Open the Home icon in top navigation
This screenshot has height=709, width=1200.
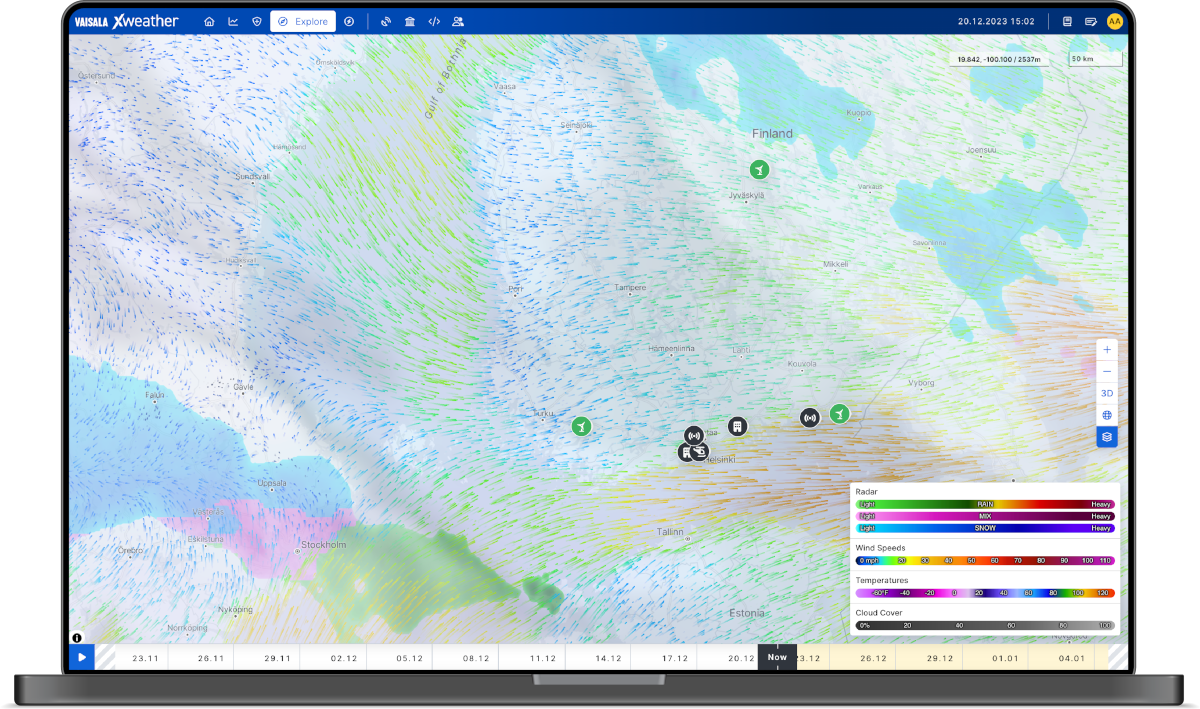tap(209, 21)
